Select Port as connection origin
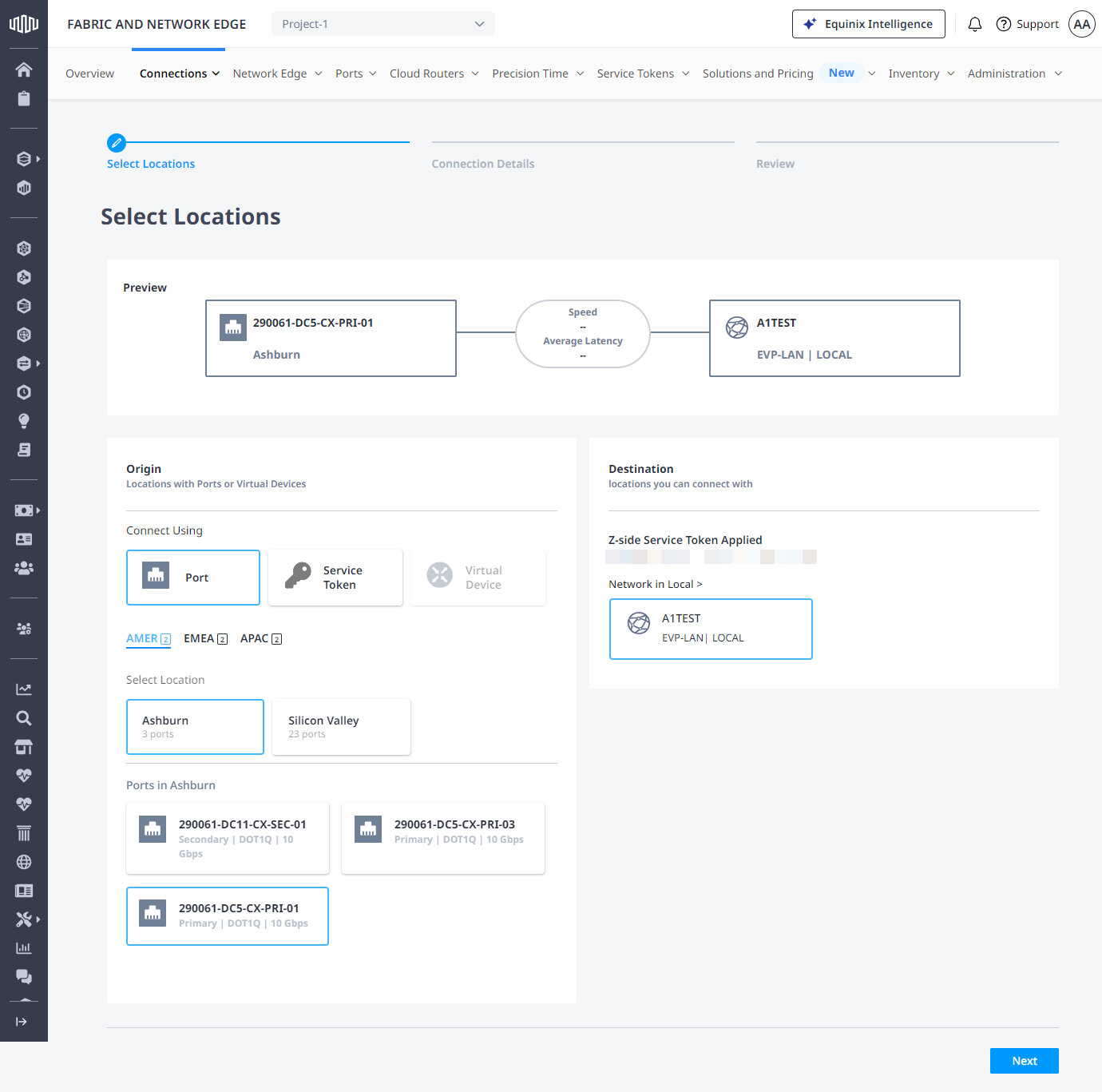This screenshot has width=1102, height=1092. [x=193, y=578]
